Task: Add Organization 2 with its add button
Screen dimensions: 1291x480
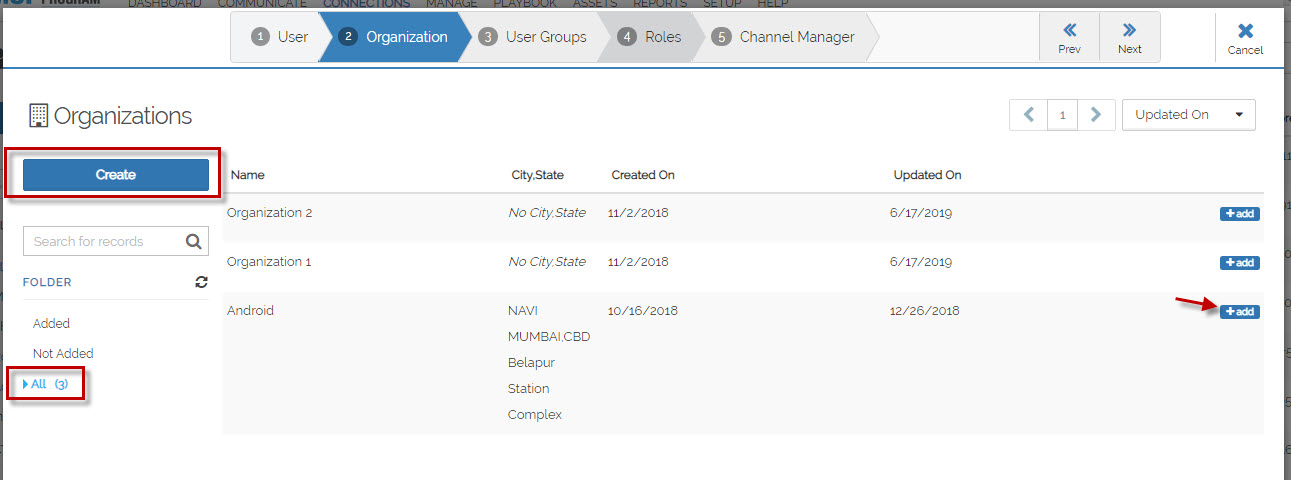Action: (x=1239, y=214)
